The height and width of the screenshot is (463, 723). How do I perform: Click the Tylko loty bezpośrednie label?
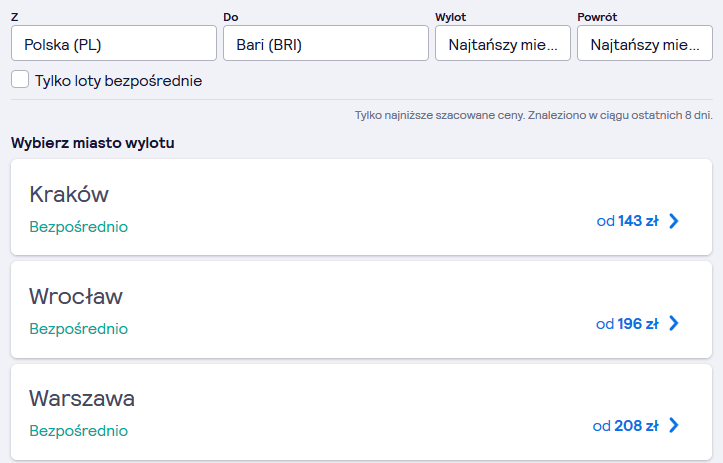coord(119,81)
